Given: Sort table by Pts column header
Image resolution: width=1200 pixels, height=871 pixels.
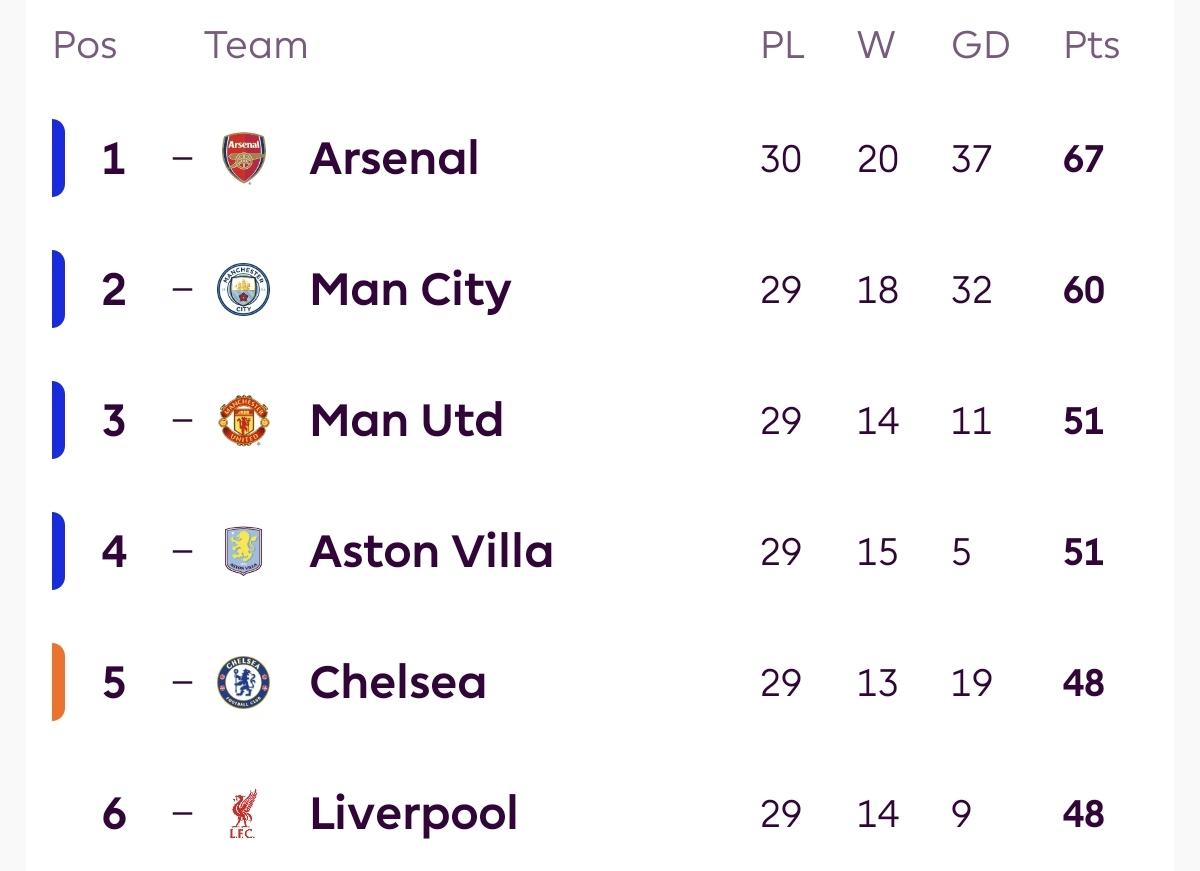Looking at the screenshot, I should coord(1091,46).
